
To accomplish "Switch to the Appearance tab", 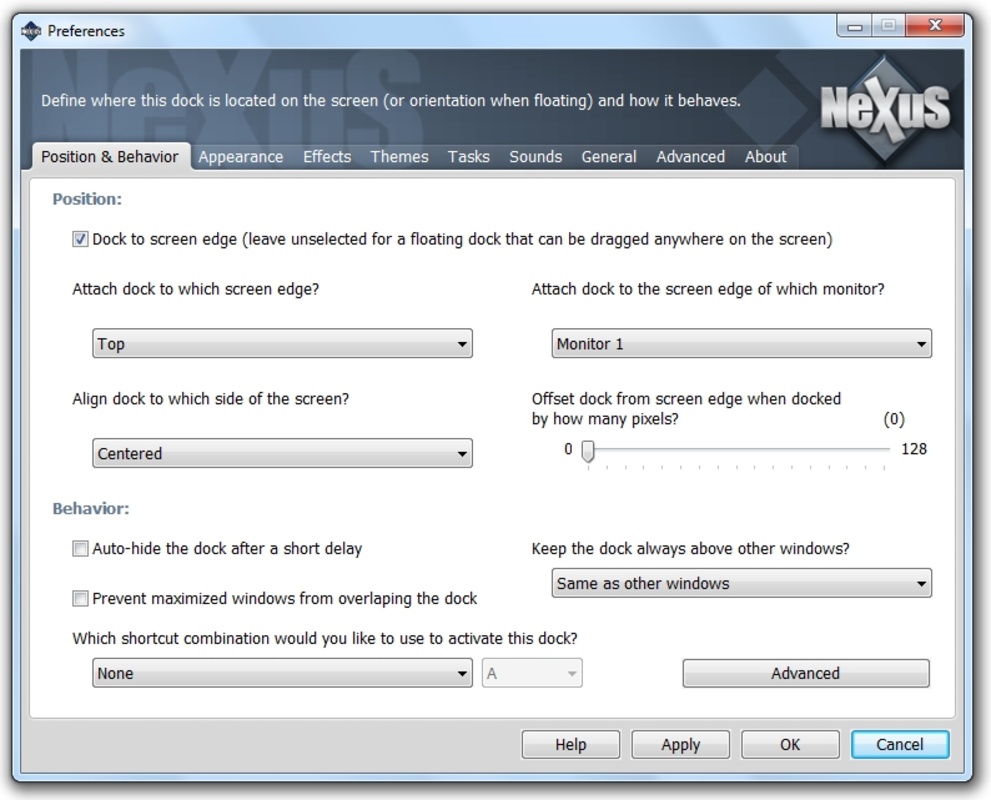I will [x=241, y=157].
